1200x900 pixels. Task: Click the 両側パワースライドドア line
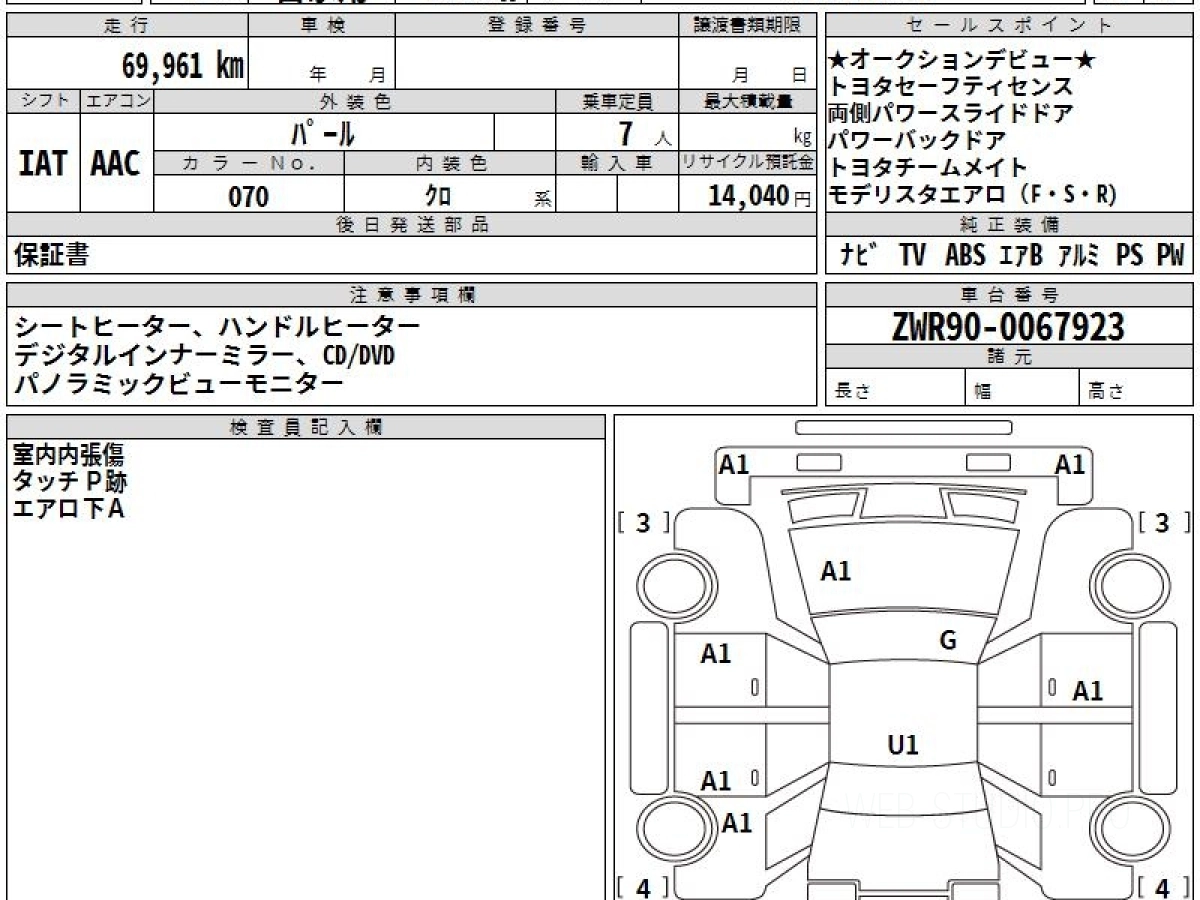950,114
